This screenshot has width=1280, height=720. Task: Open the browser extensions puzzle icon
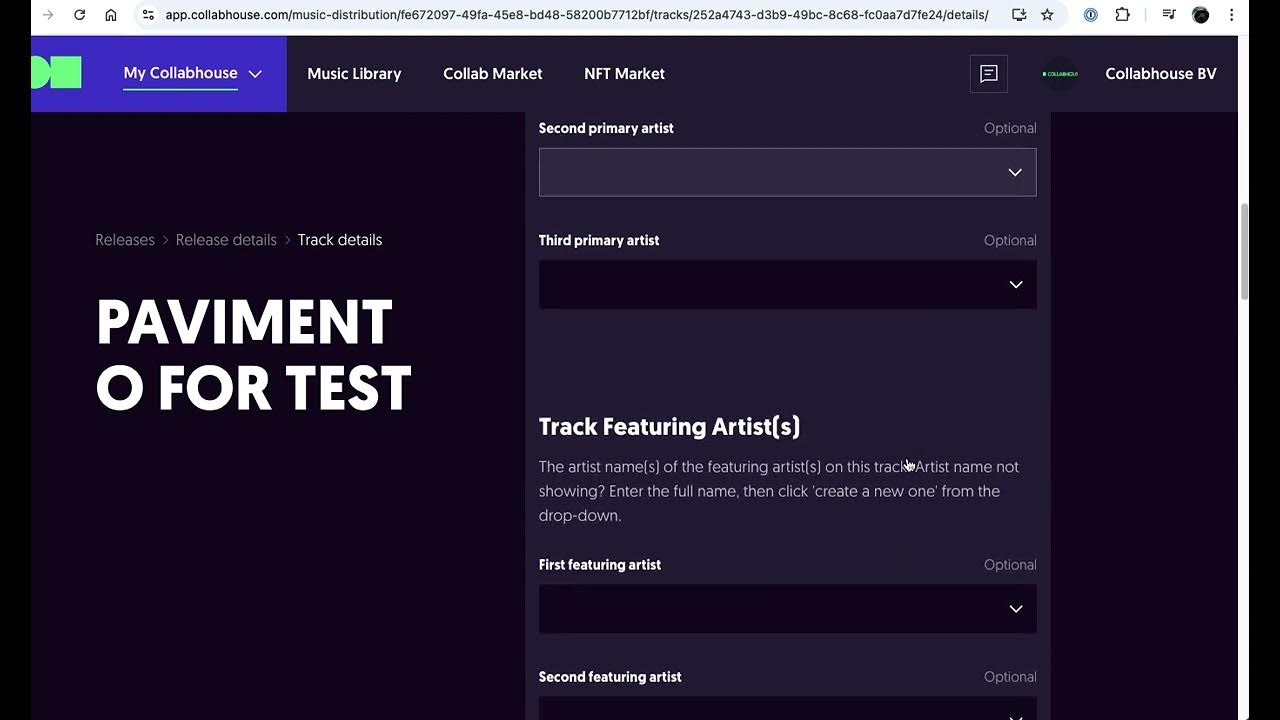1122,15
